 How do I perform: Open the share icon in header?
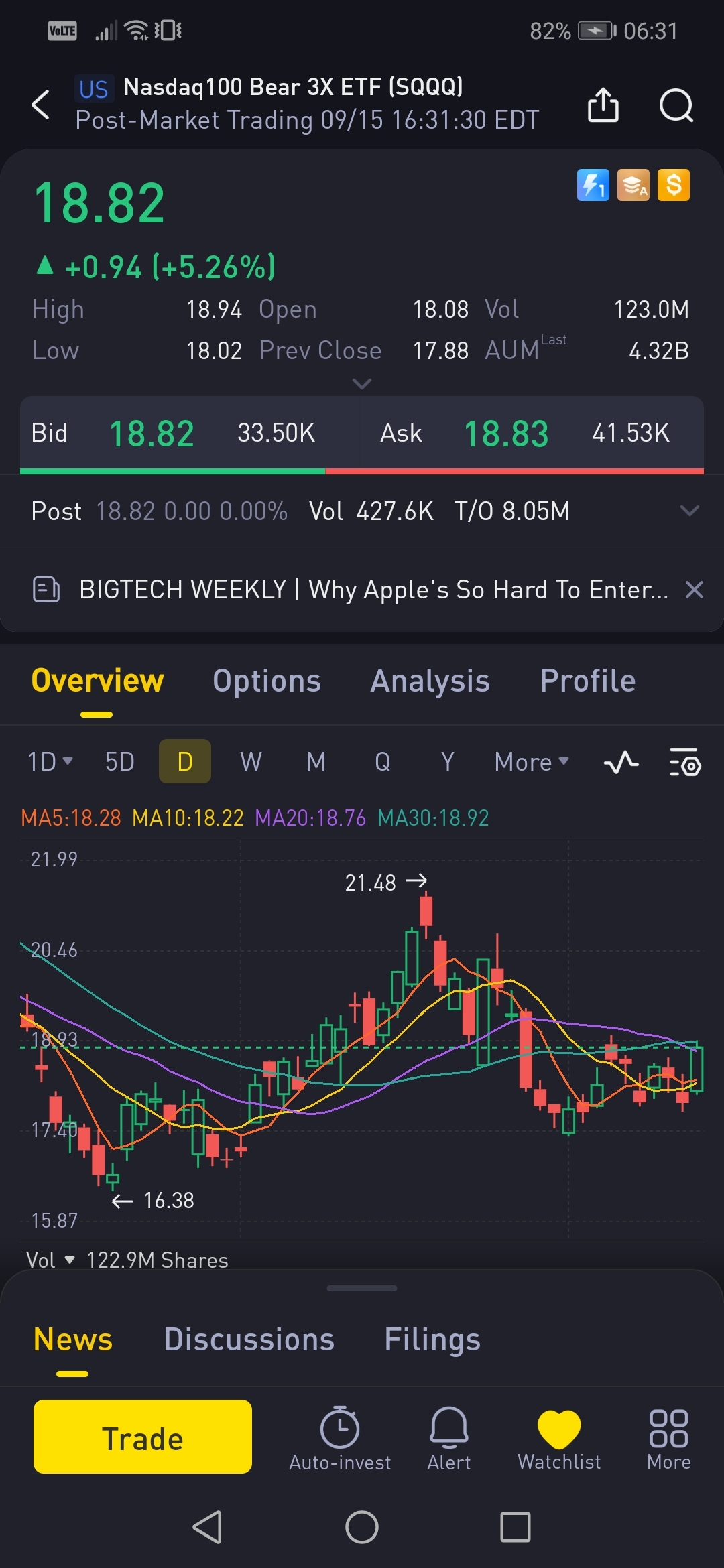coord(603,105)
